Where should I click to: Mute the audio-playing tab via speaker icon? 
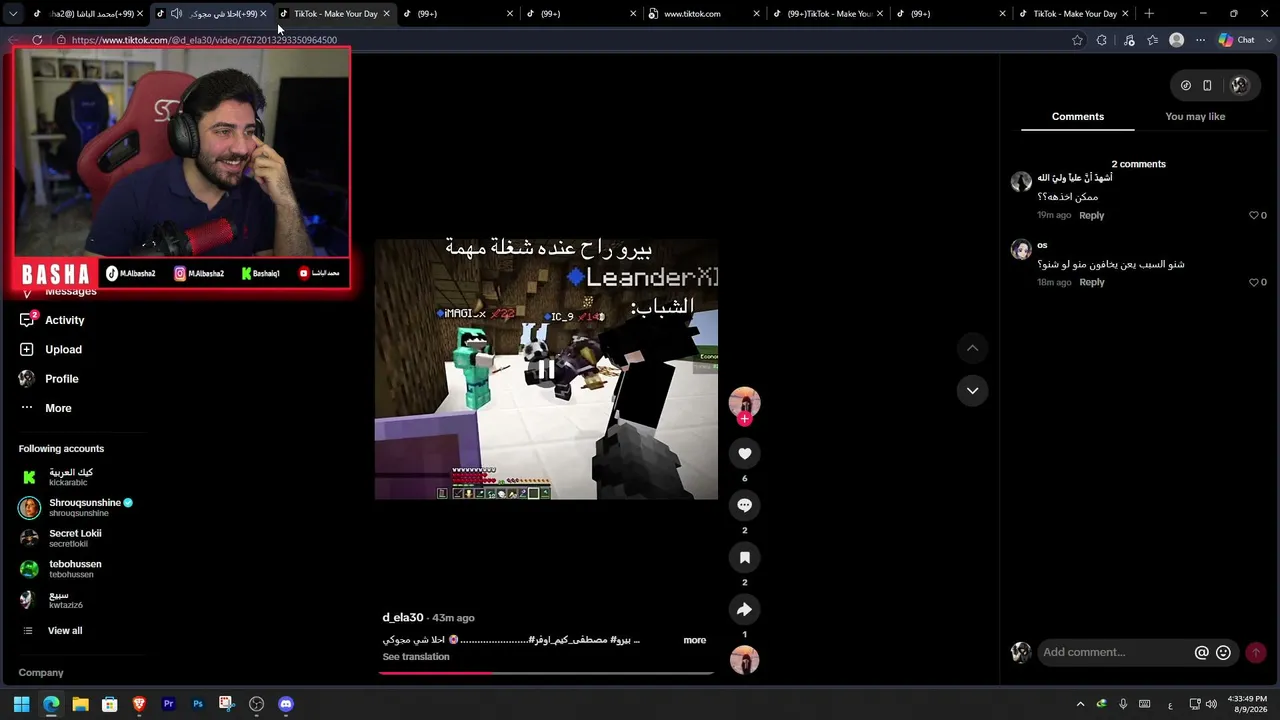(176, 14)
